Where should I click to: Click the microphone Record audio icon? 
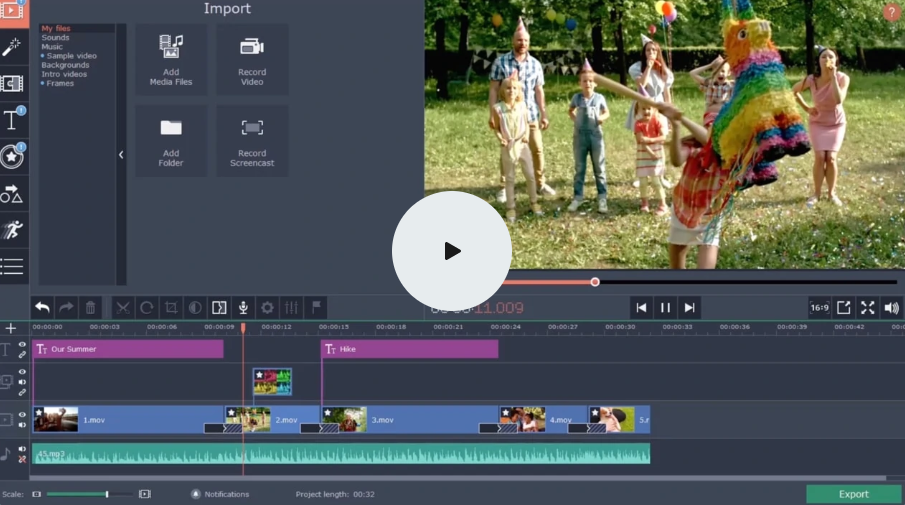pyautogui.click(x=242, y=308)
